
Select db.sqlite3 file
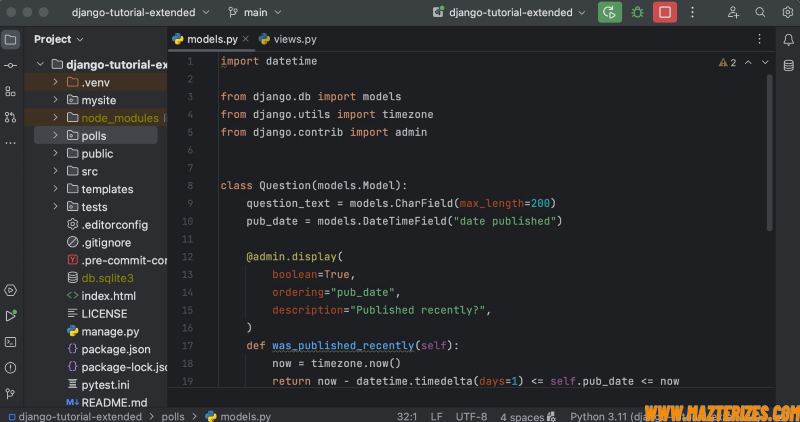pos(100,278)
